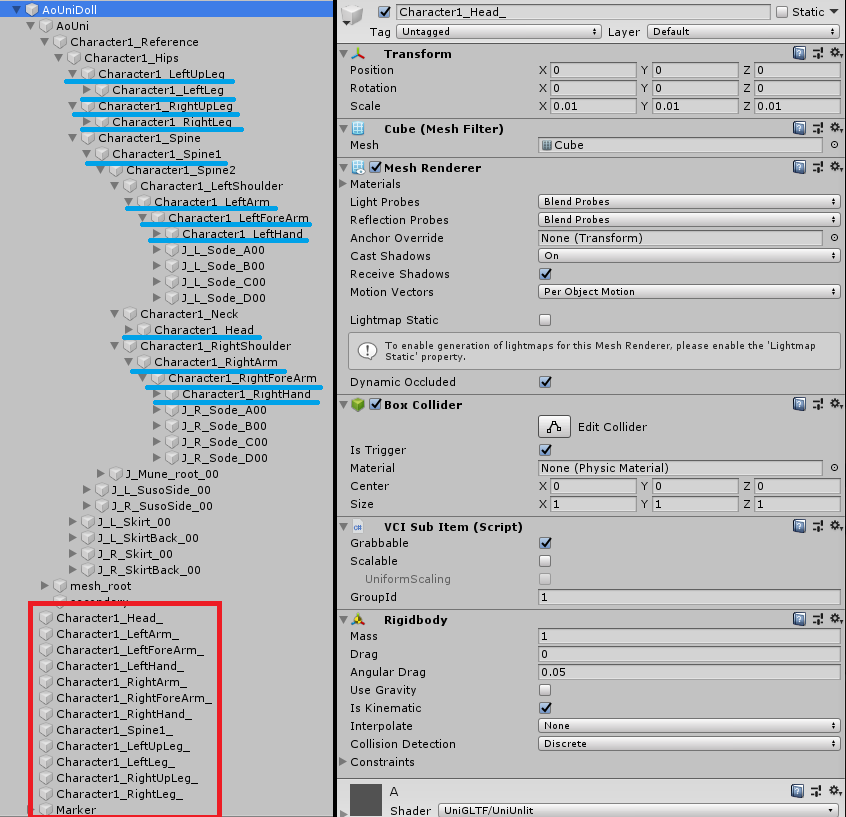
Task: Click the Box Collider green cube icon
Action: point(358,404)
